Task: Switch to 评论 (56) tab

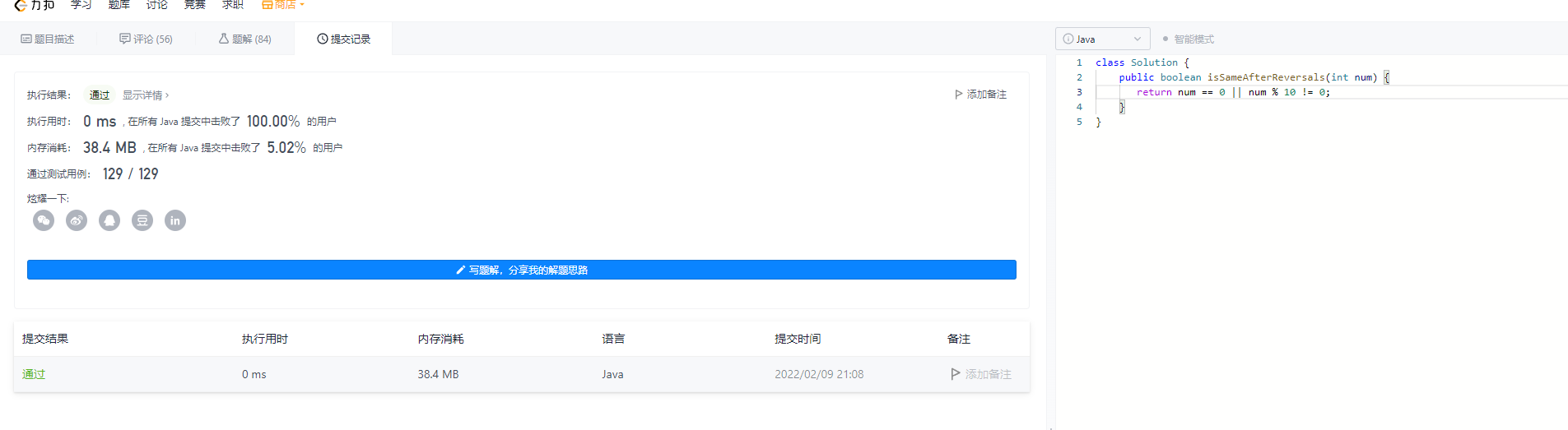Action: pyautogui.click(x=146, y=39)
